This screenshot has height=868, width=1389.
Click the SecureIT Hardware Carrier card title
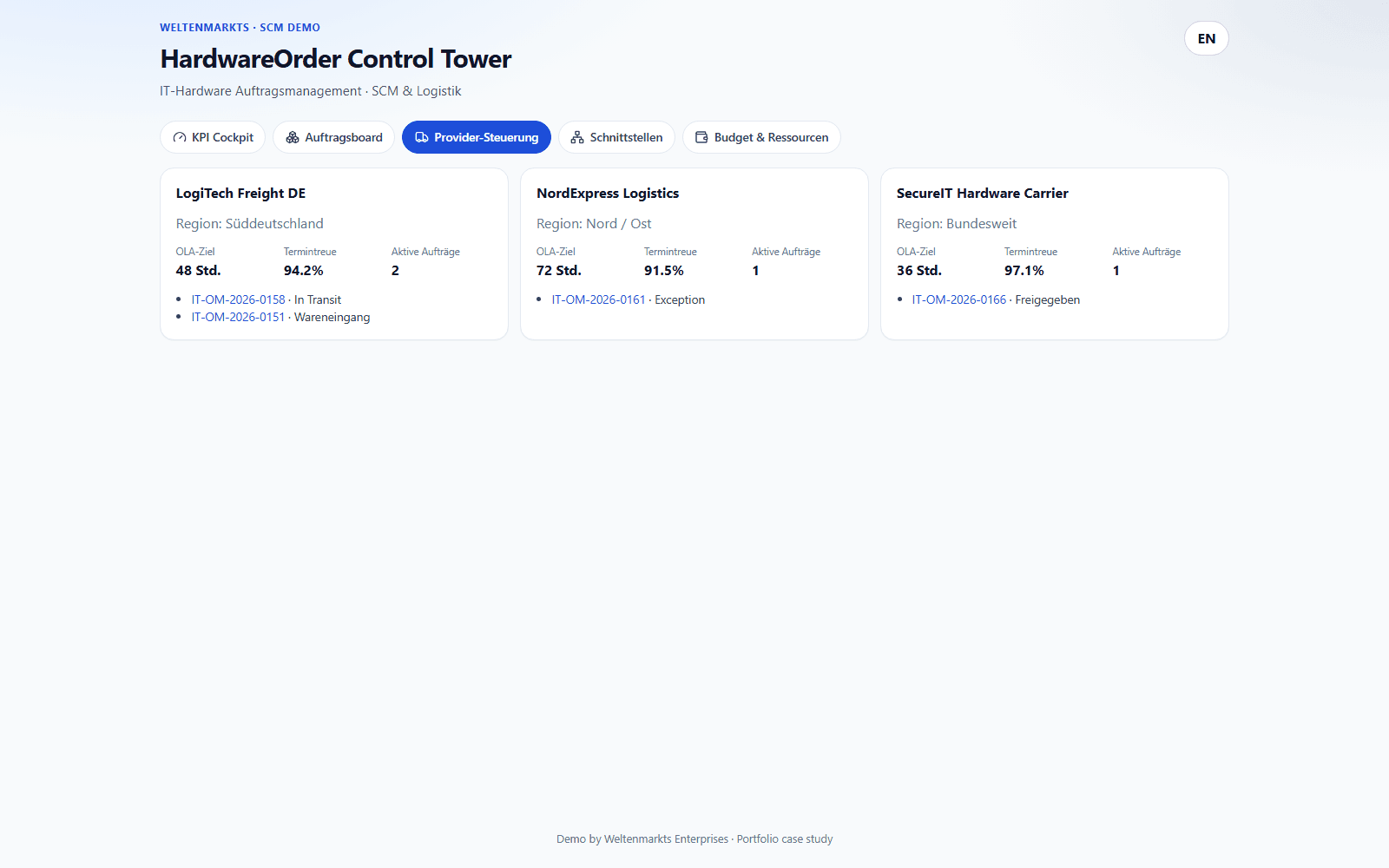(983, 194)
